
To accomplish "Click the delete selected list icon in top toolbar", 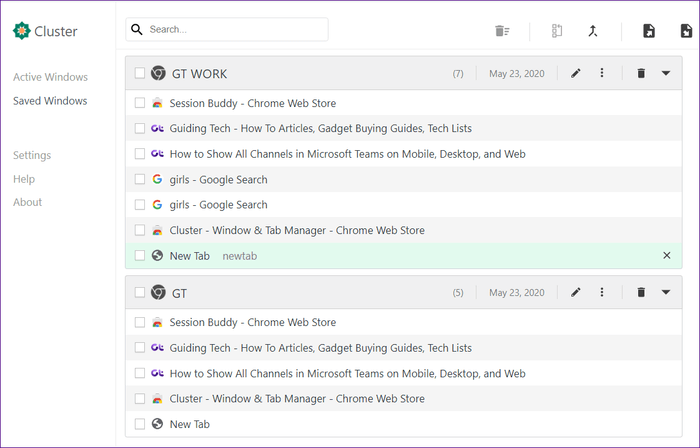I will click(x=502, y=31).
